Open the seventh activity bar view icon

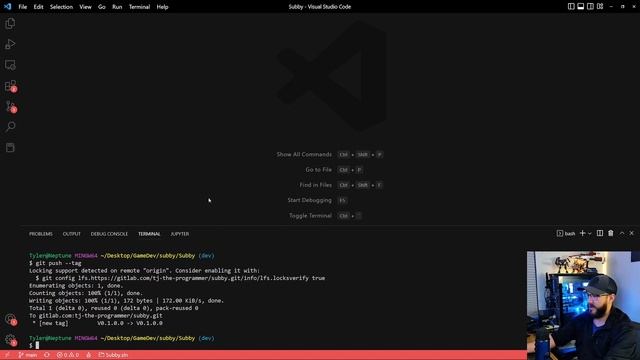10,148
